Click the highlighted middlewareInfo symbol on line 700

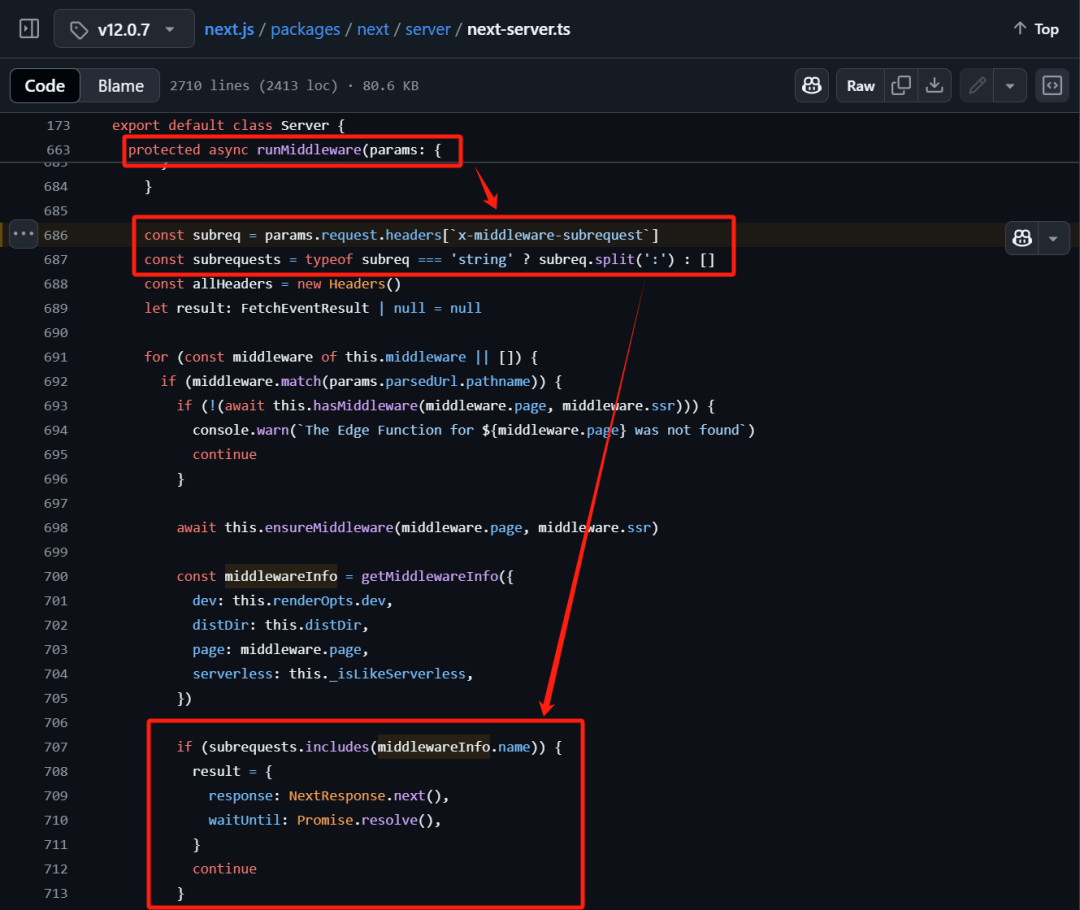point(281,576)
